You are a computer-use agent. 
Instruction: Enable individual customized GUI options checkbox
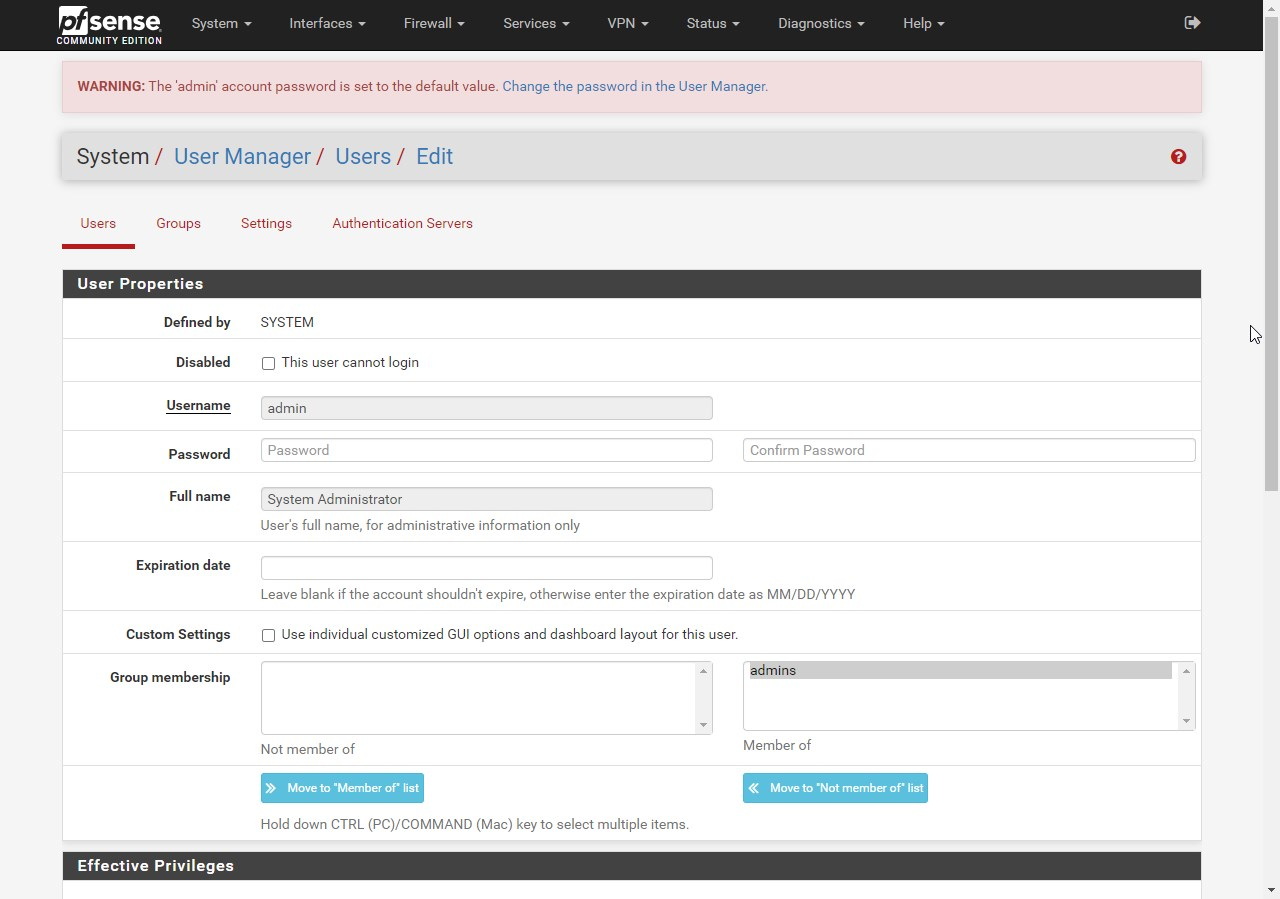coord(268,635)
